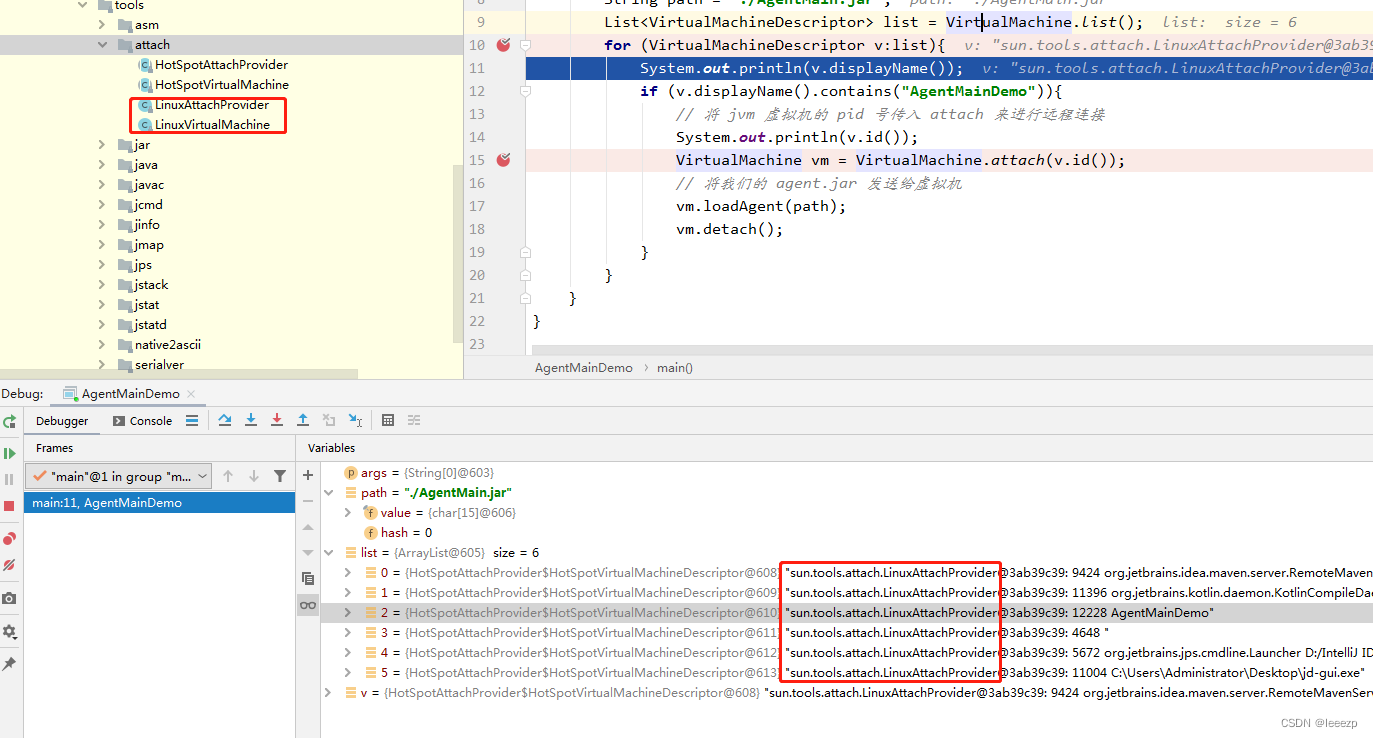Viewport: 1373px width, 738px height.
Task: Close the AgentMainDemo debug tab
Action: click(x=191, y=394)
